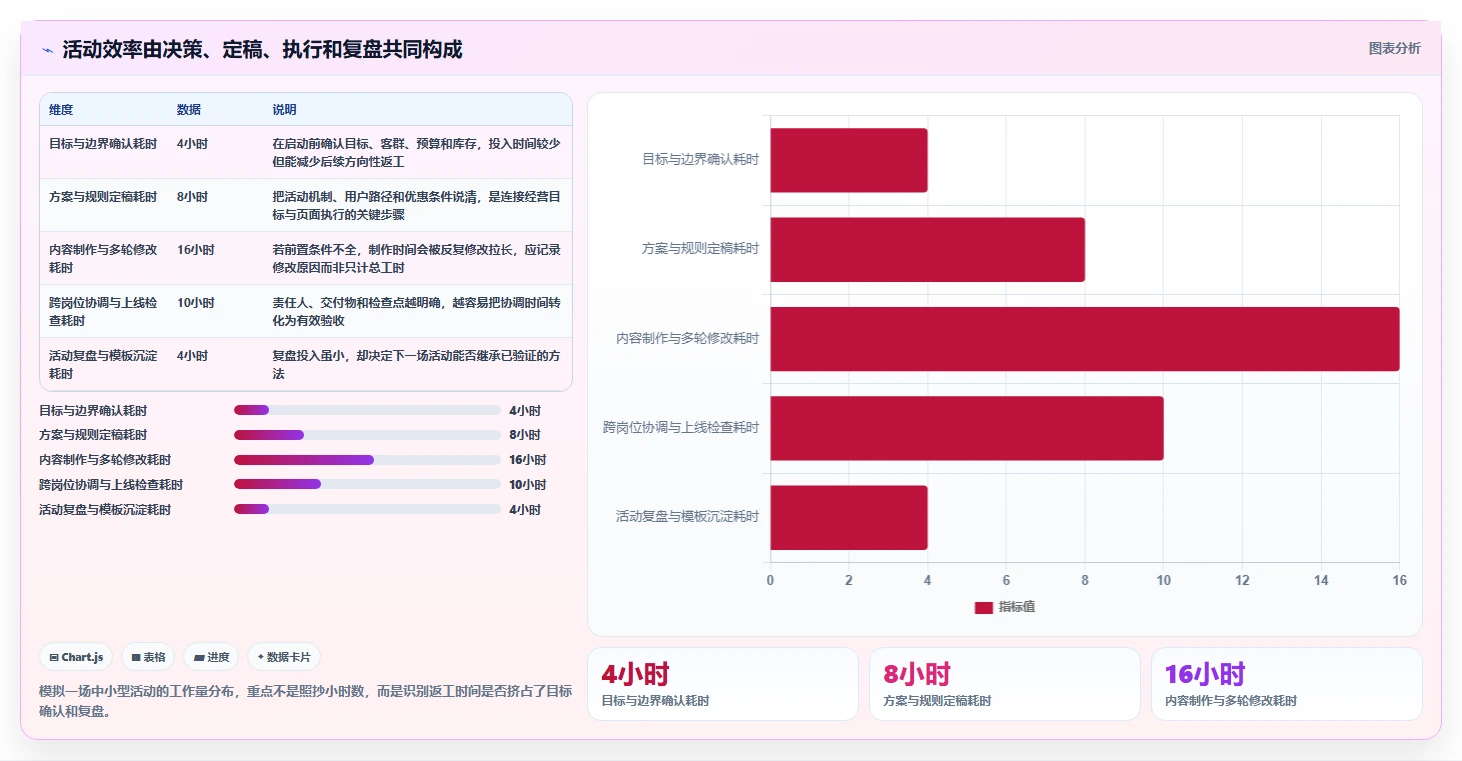Click the chart bar for 目标与边界确认耗时
The image size is (1462, 761).
click(849, 160)
